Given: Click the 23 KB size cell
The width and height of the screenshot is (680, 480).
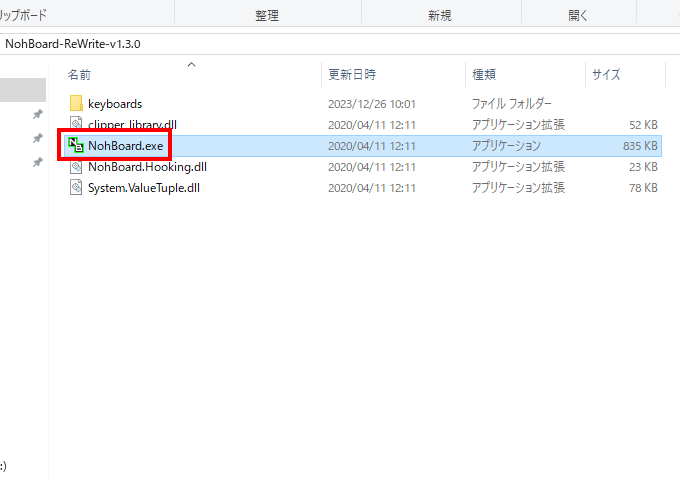Looking at the screenshot, I should 643,167.
